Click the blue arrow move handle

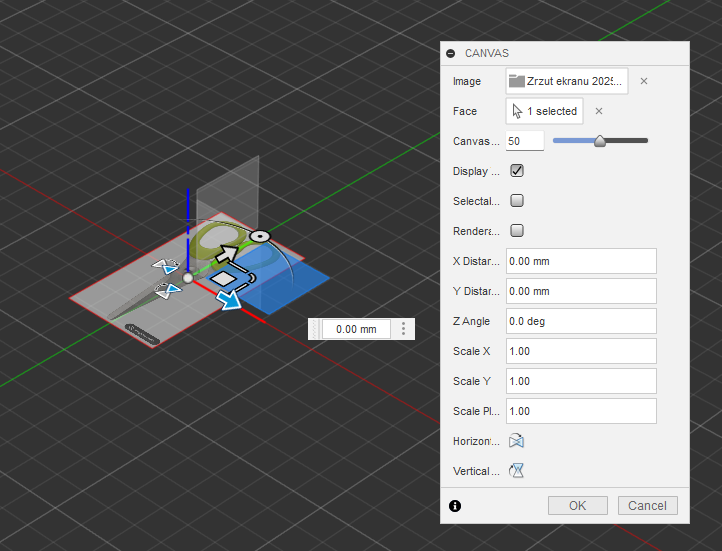click(232, 299)
